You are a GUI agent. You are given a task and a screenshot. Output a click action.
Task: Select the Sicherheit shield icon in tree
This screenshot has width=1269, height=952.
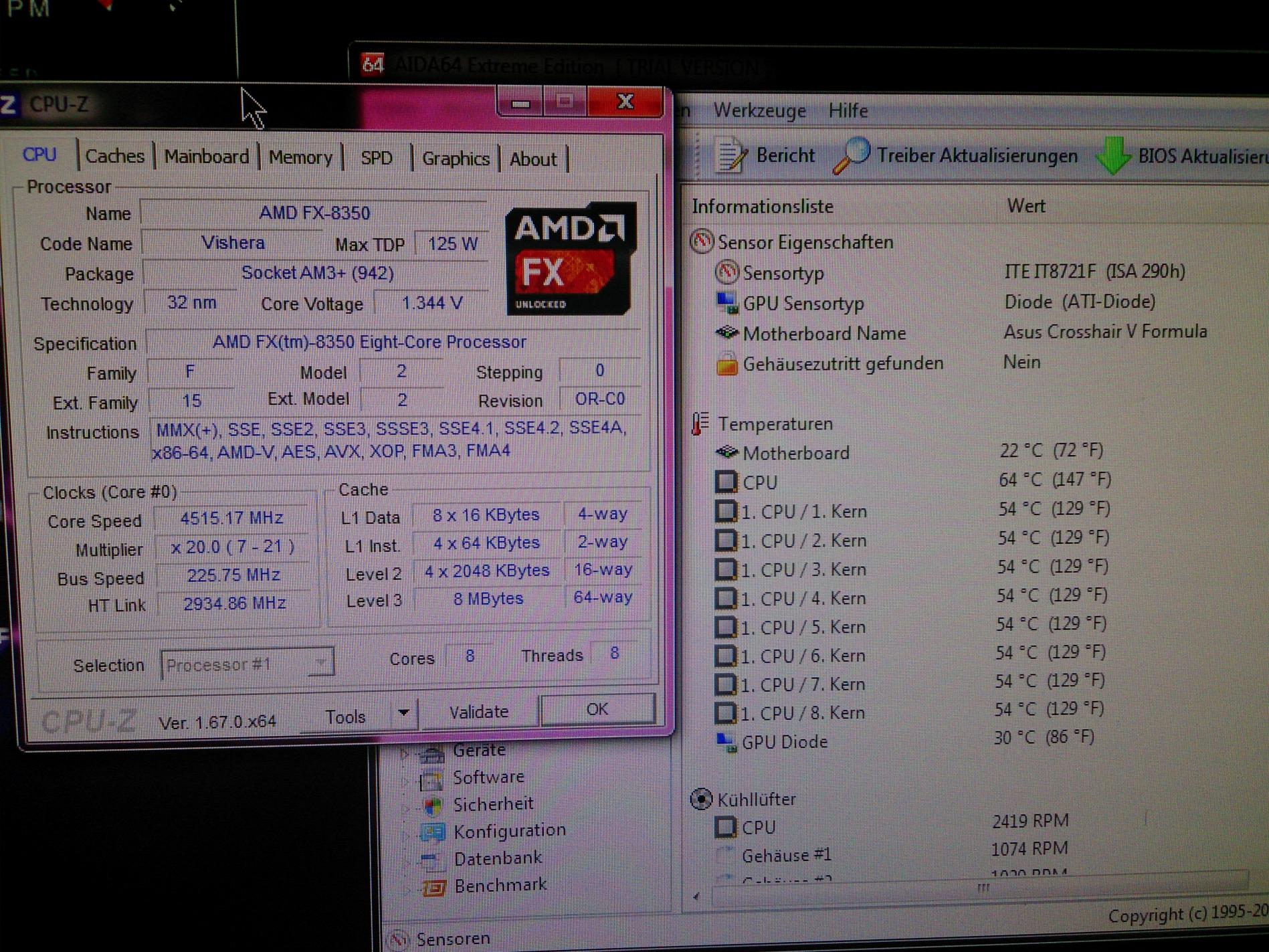(x=433, y=805)
